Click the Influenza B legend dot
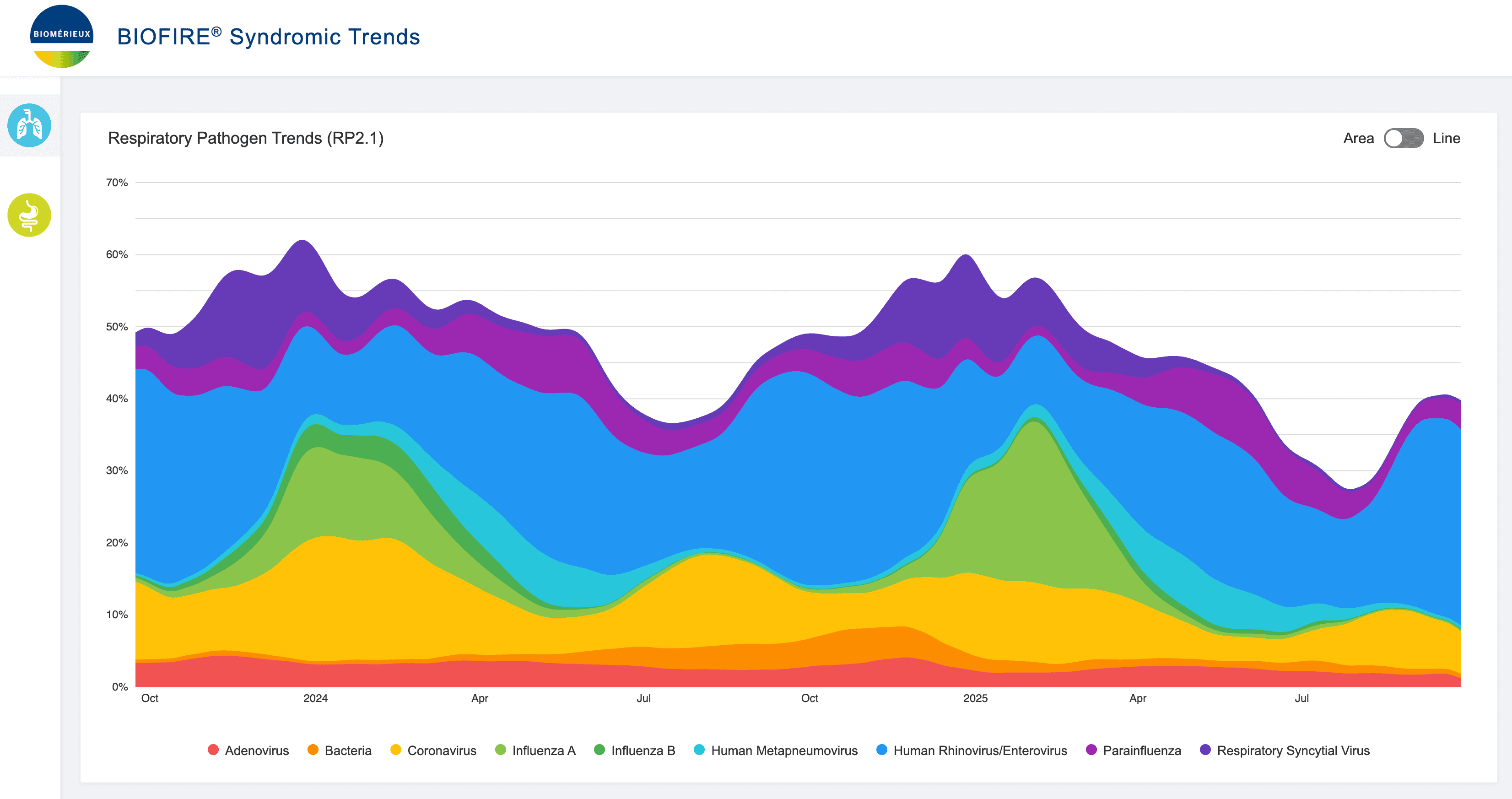The width and height of the screenshot is (1512, 799). [599, 750]
